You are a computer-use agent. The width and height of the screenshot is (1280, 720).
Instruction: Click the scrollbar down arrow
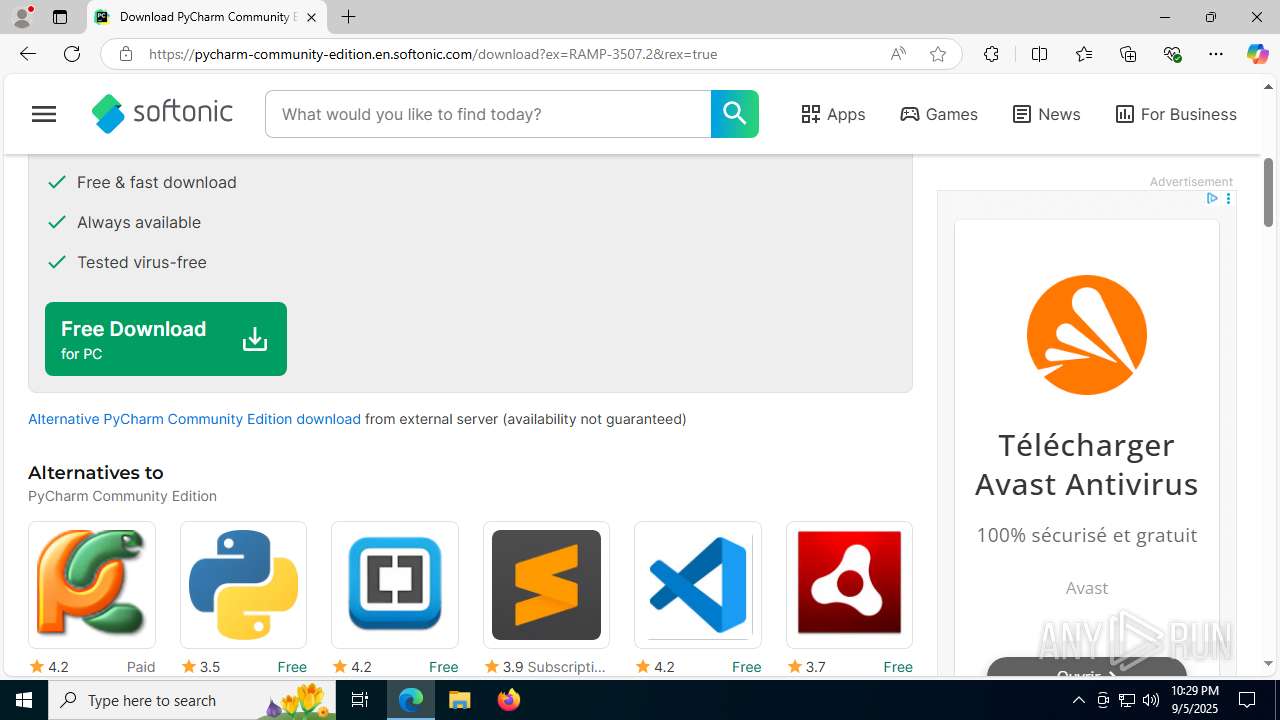tap(1269, 664)
